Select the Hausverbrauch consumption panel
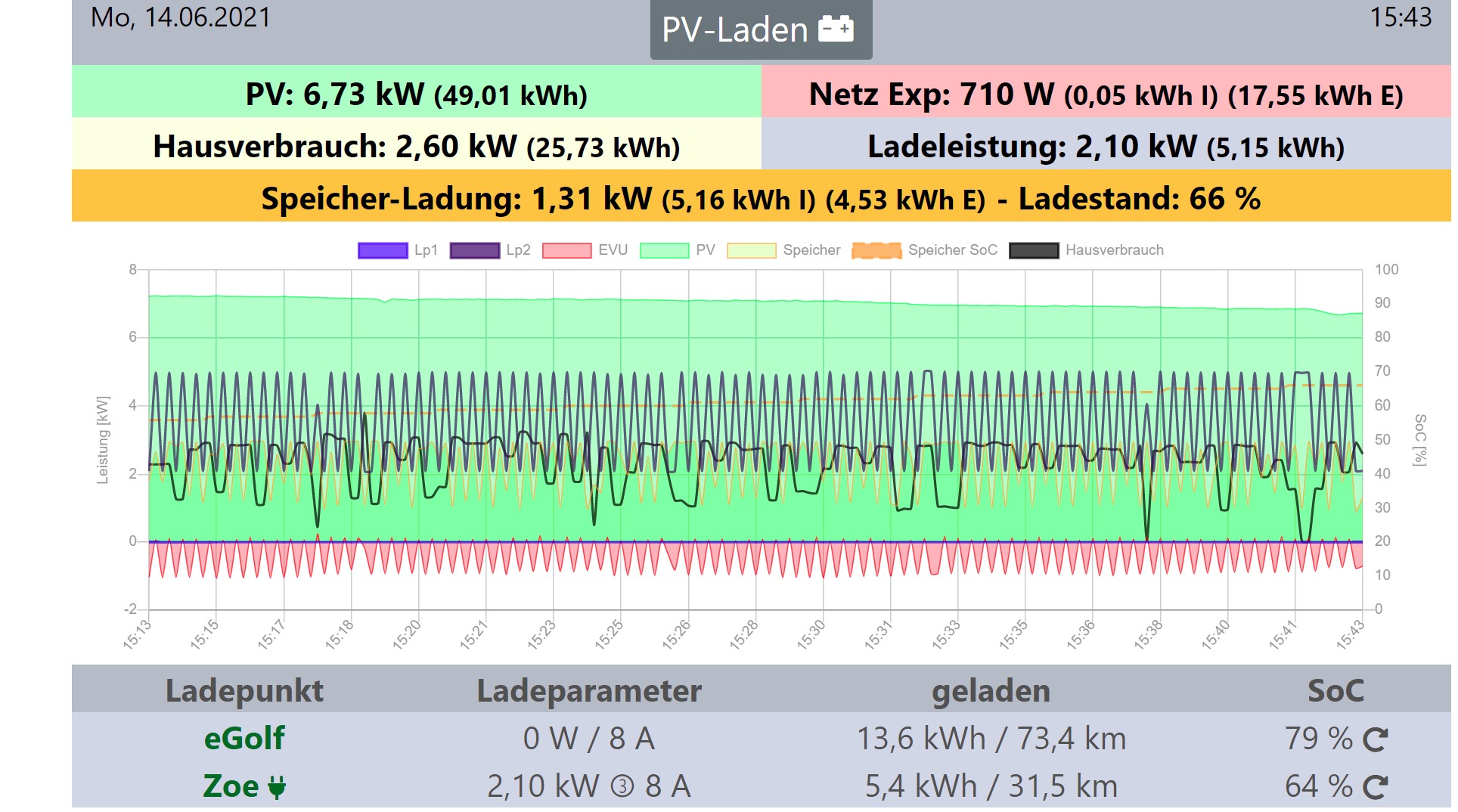 (x=416, y=147)
